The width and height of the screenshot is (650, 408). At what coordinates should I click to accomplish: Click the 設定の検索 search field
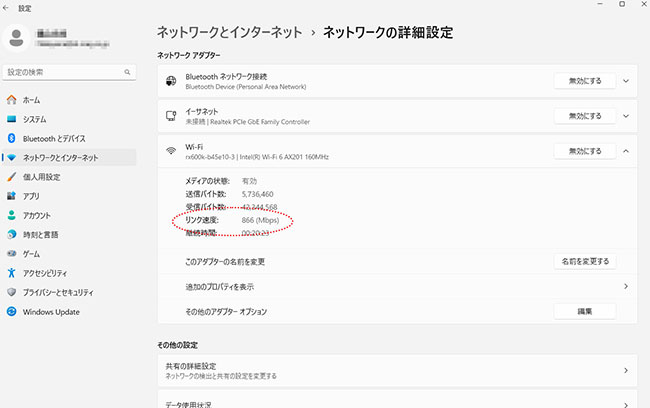(x=65, y=72)
